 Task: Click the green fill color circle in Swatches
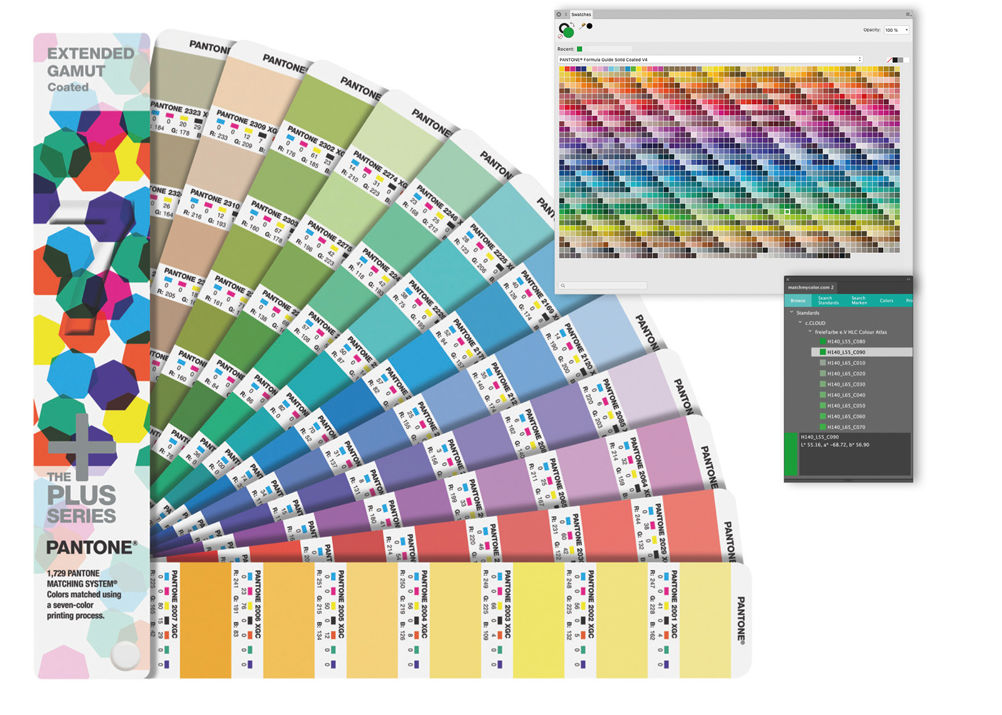click(568, 32)
